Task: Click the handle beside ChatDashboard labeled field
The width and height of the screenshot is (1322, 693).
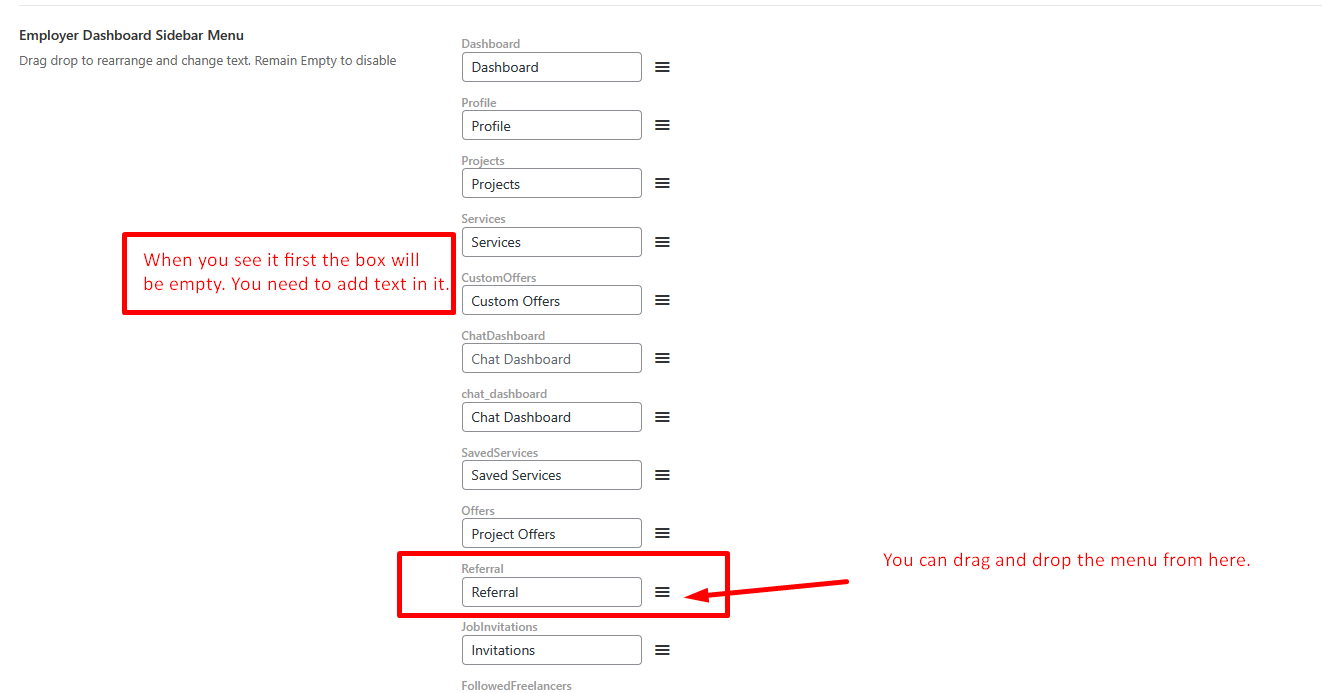Action: coord(662,358)
